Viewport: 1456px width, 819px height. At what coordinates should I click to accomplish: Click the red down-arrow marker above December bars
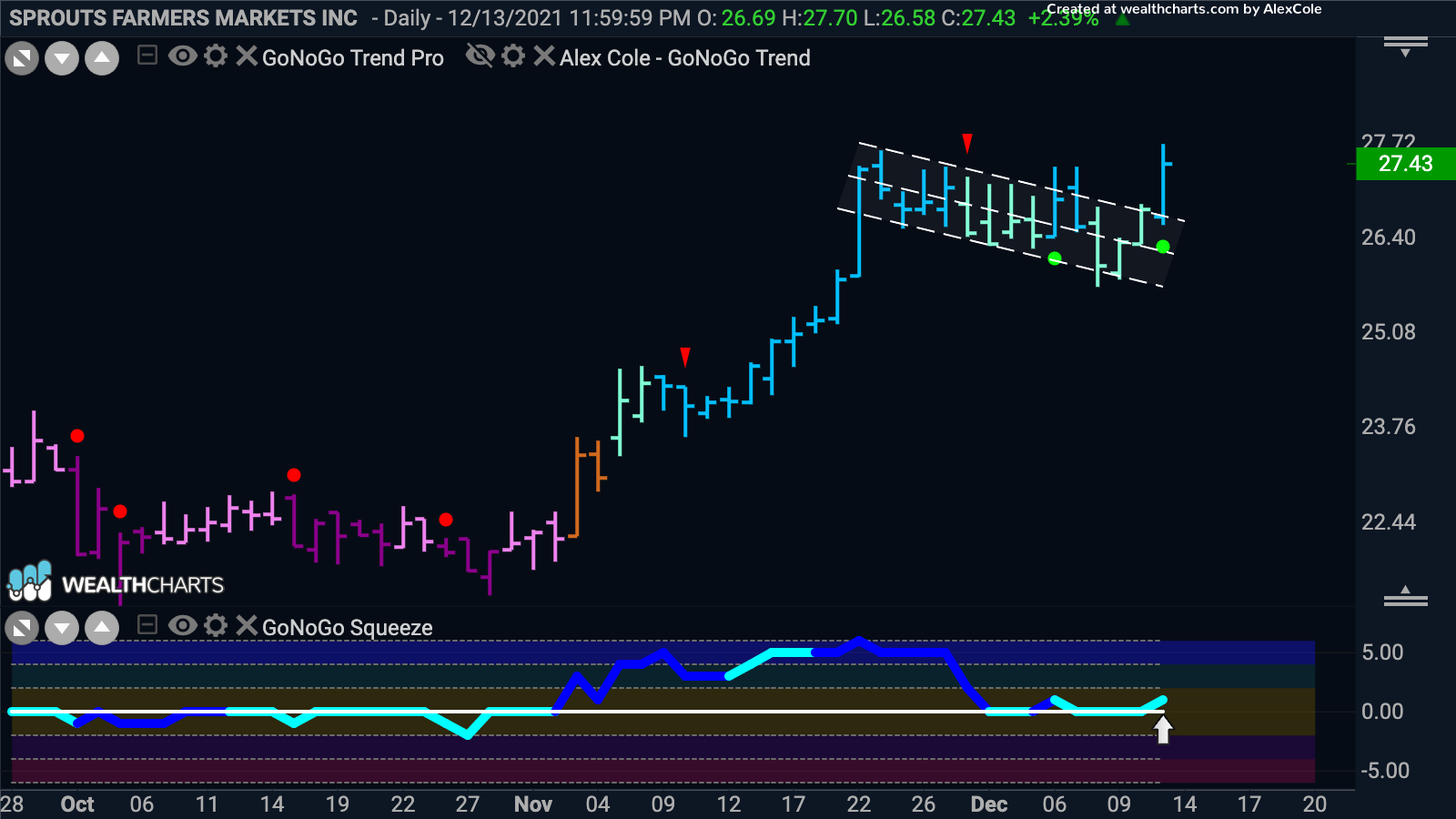click(967, 143)
